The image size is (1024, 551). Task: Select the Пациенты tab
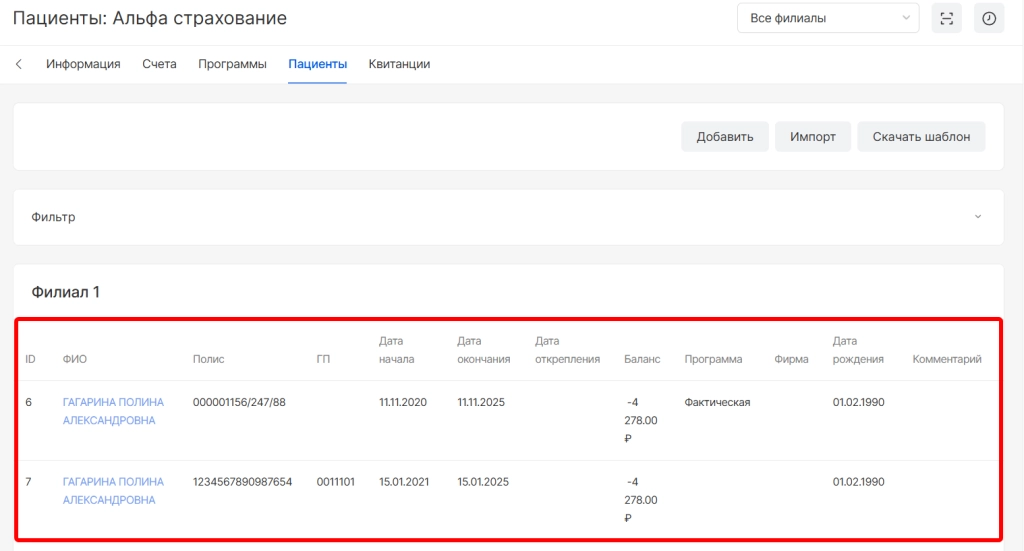[317, 64]
